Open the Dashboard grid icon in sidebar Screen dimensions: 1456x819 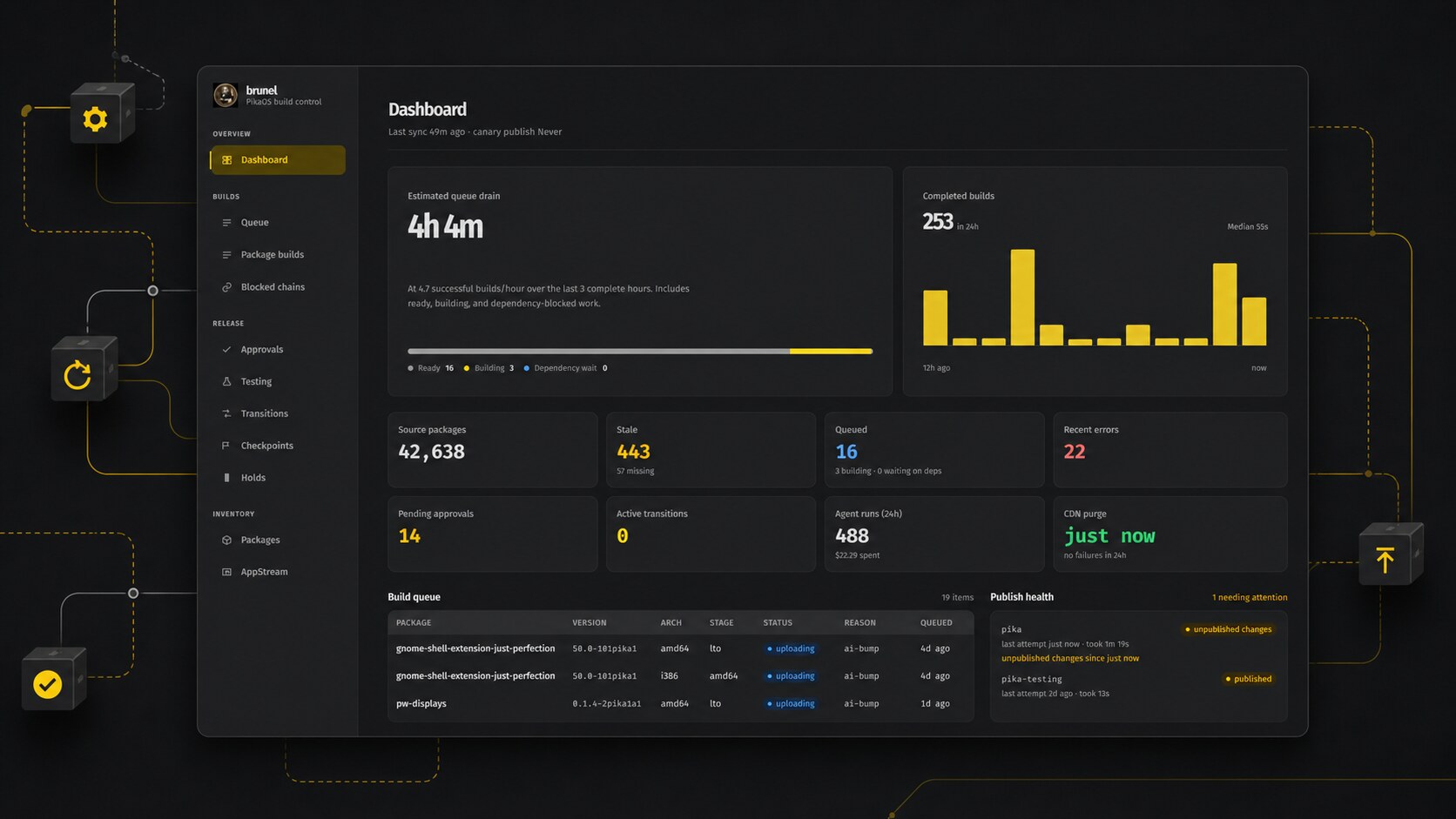click(x=226, y=160)
